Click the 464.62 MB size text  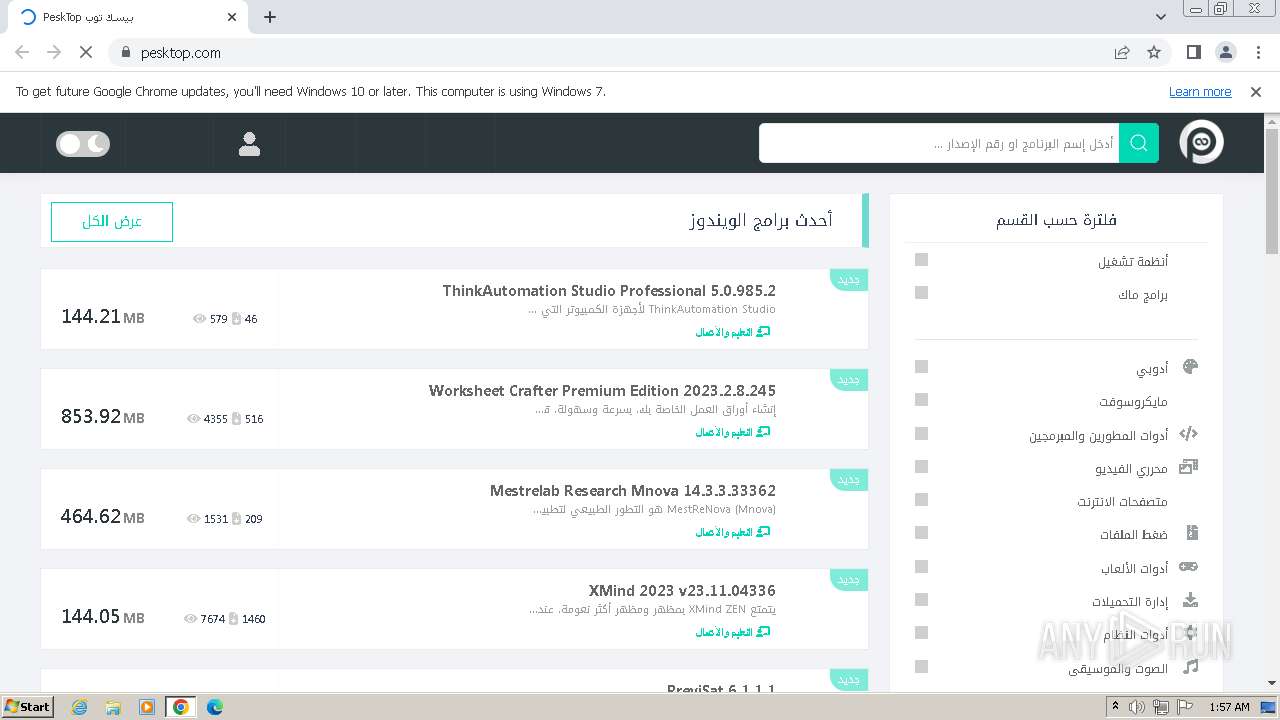point(103,517)
